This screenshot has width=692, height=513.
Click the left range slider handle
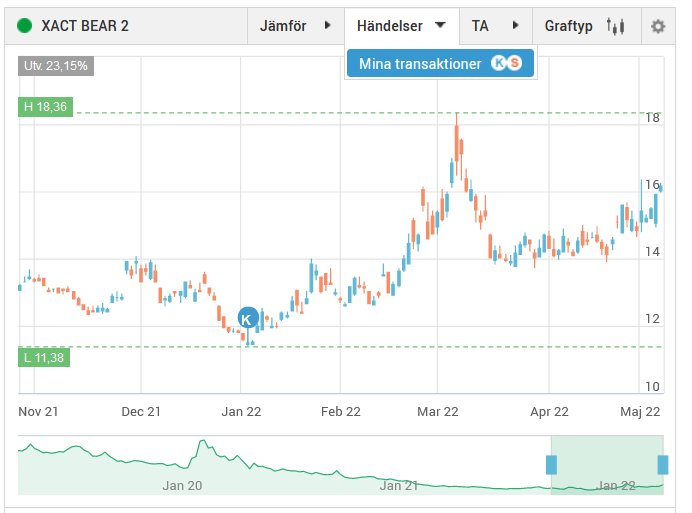(551, 465)
